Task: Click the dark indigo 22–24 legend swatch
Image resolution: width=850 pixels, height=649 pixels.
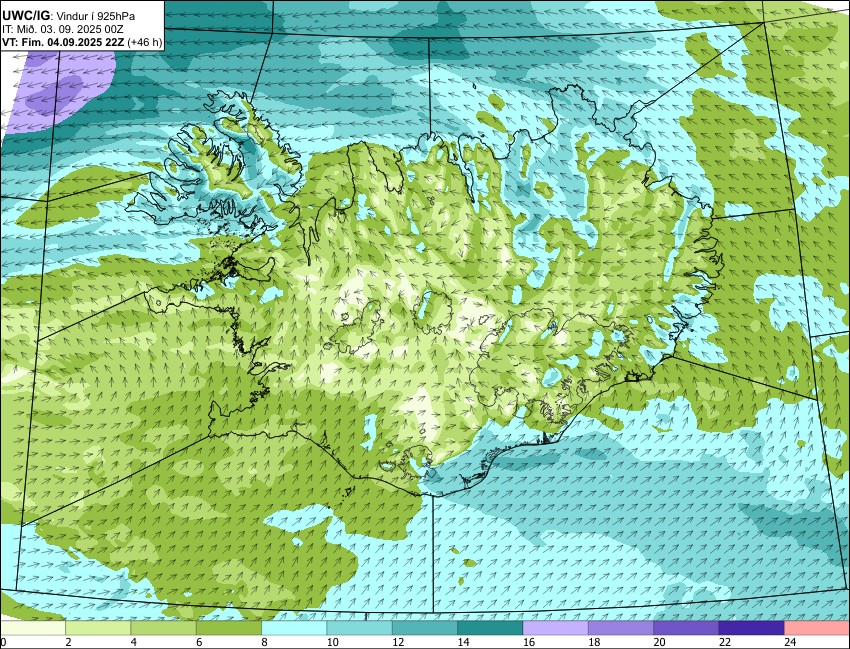Action: [751, 628]
